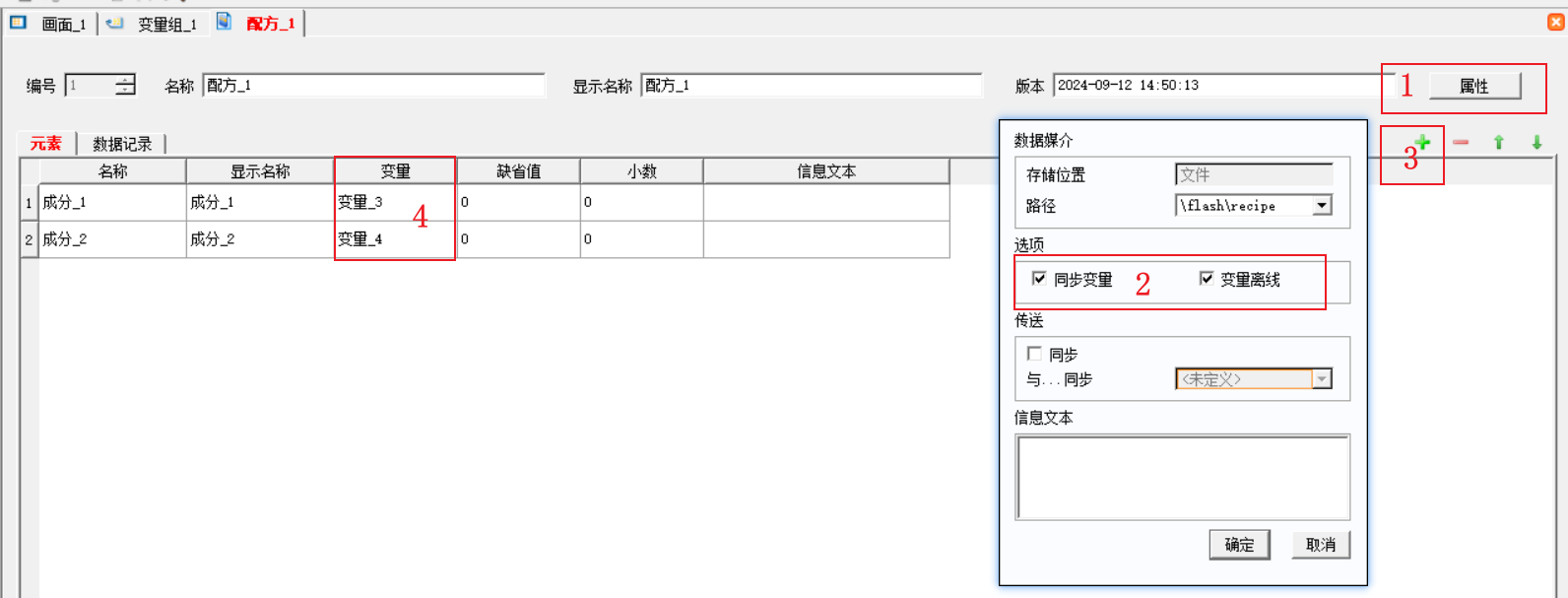Click 缺省值 cell of 成分_1 row
This screenshot has height=598, width=1568.
click(x=519, y=202)
